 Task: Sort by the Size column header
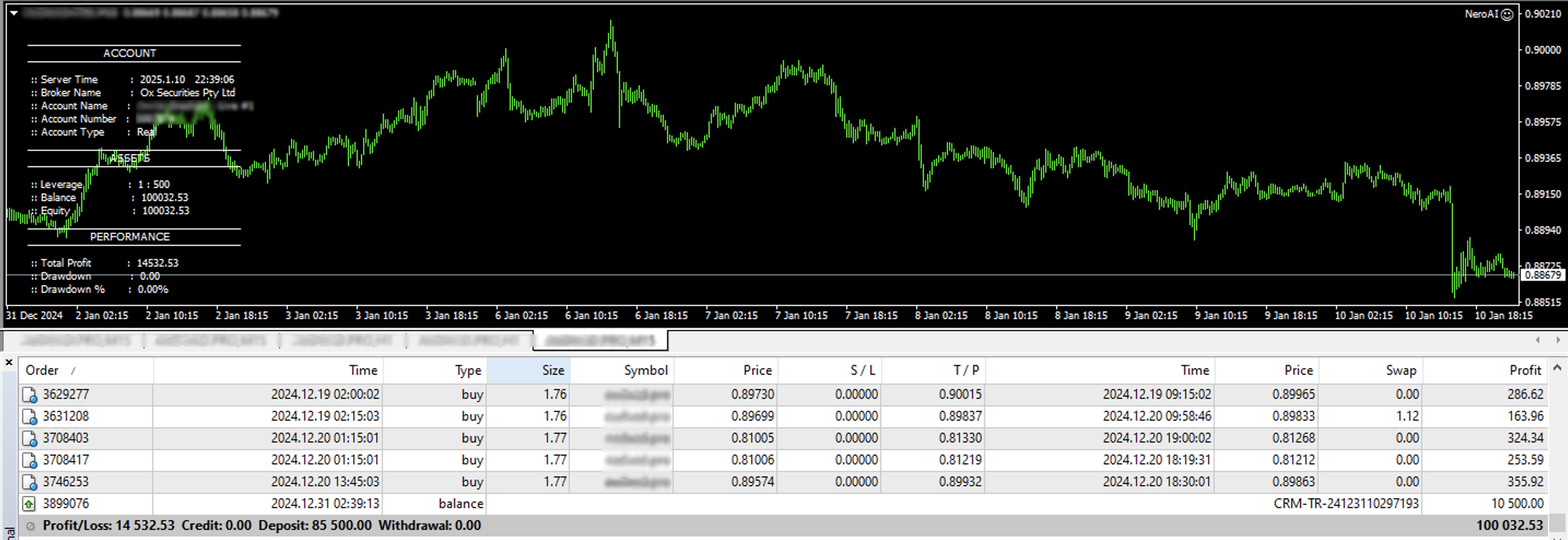(x=528, y=370)
